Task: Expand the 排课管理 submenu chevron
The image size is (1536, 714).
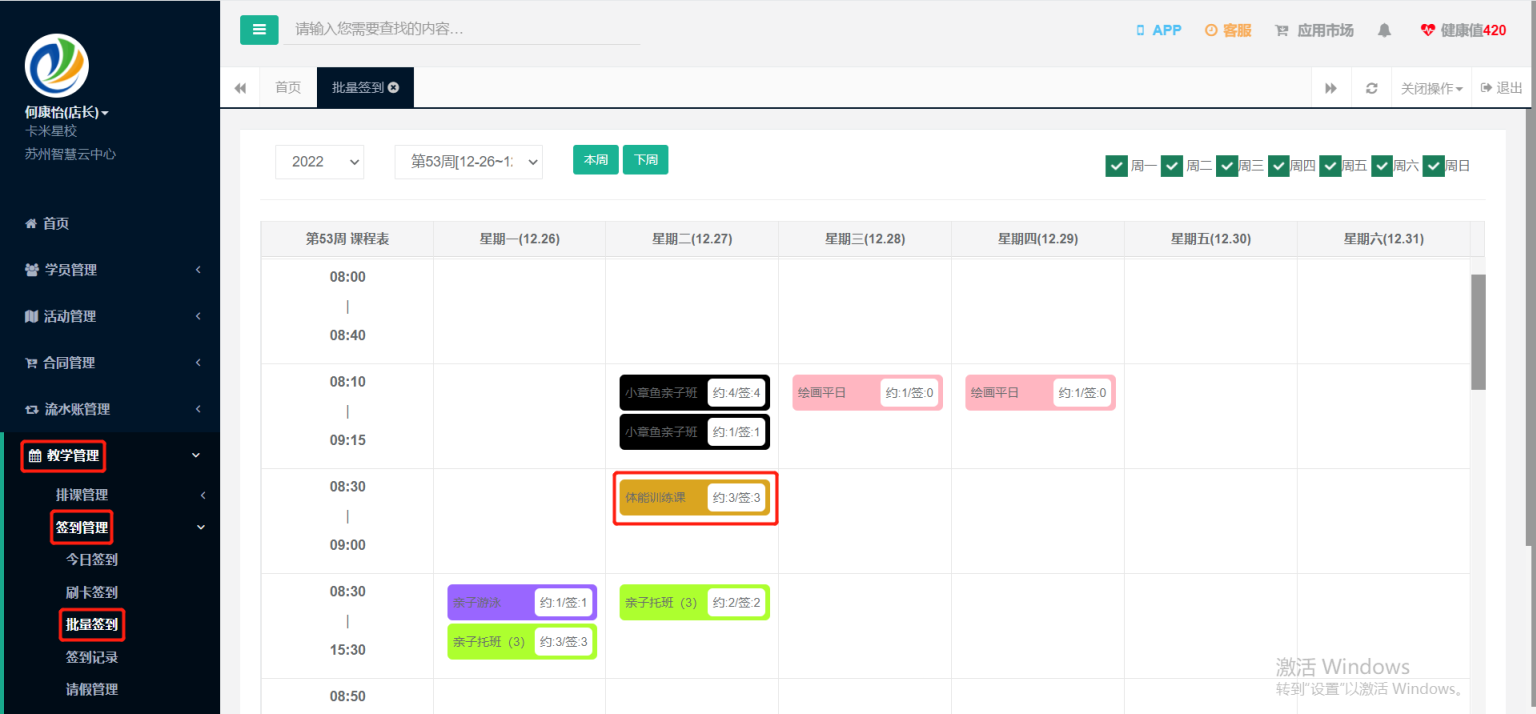Action: click(x=203, y=495)
